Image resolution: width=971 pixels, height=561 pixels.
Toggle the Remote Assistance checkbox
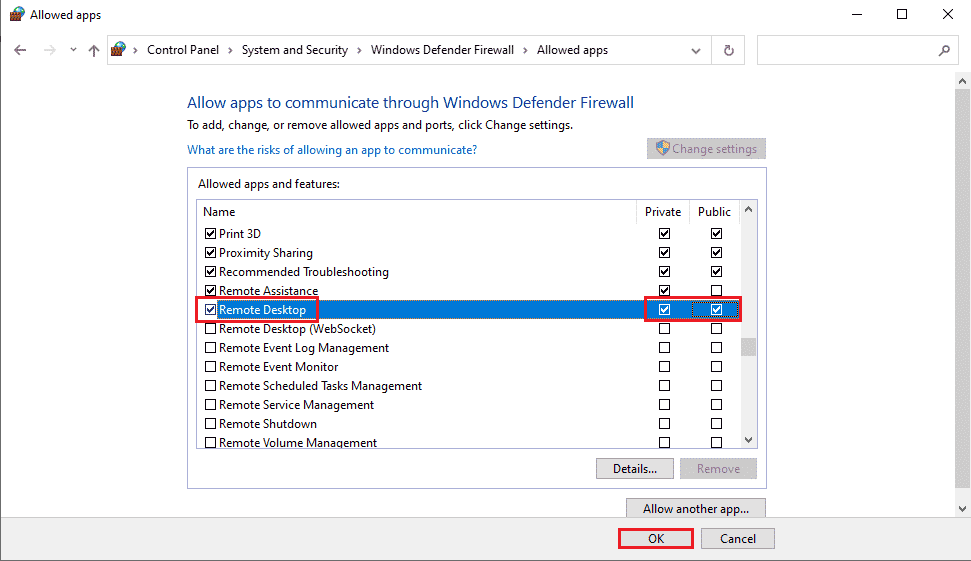pyautogui.click(x=211, y=290)
